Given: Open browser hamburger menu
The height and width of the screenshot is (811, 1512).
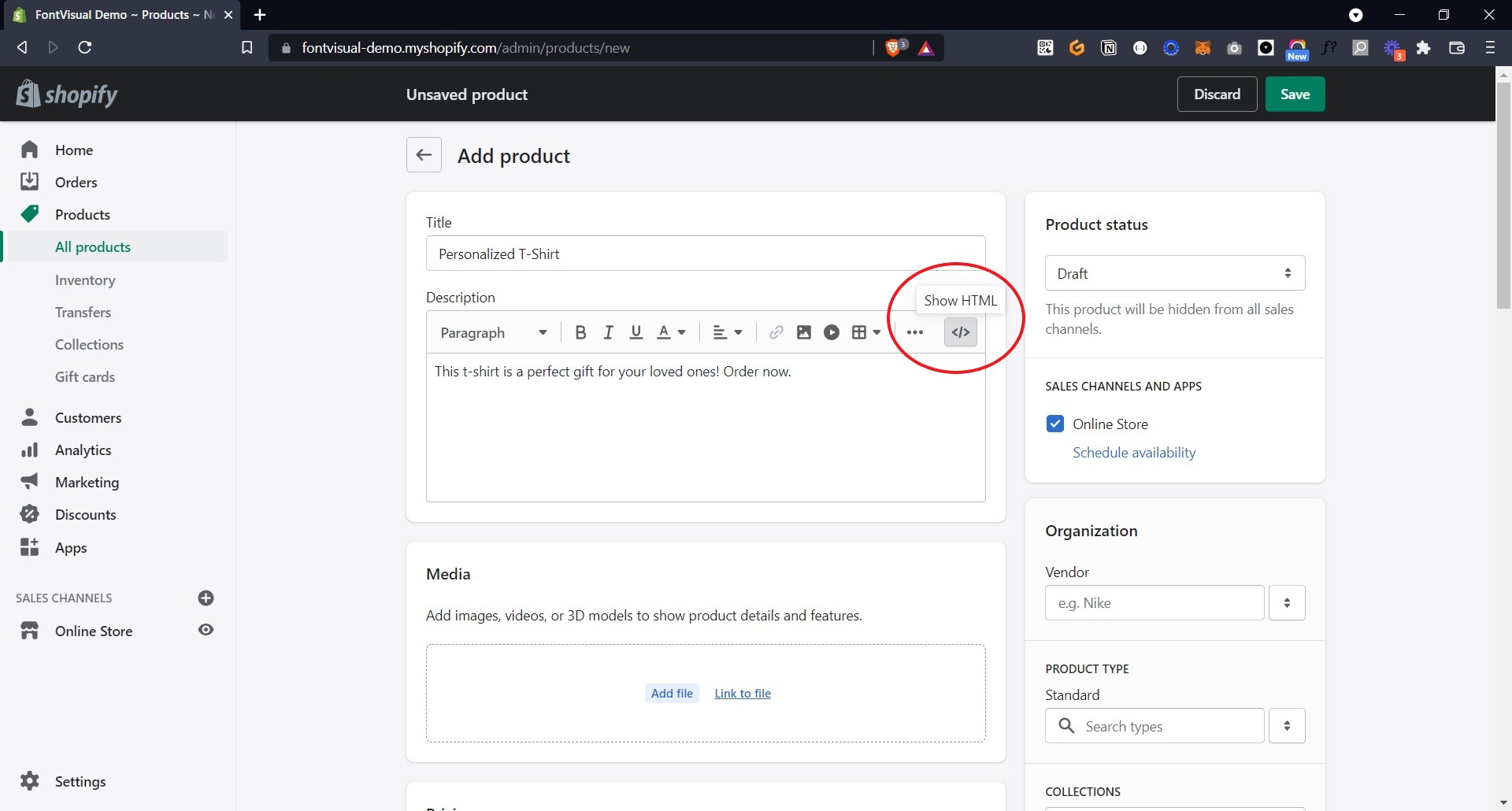Looking at the screenshot, I should [1490, 48].
